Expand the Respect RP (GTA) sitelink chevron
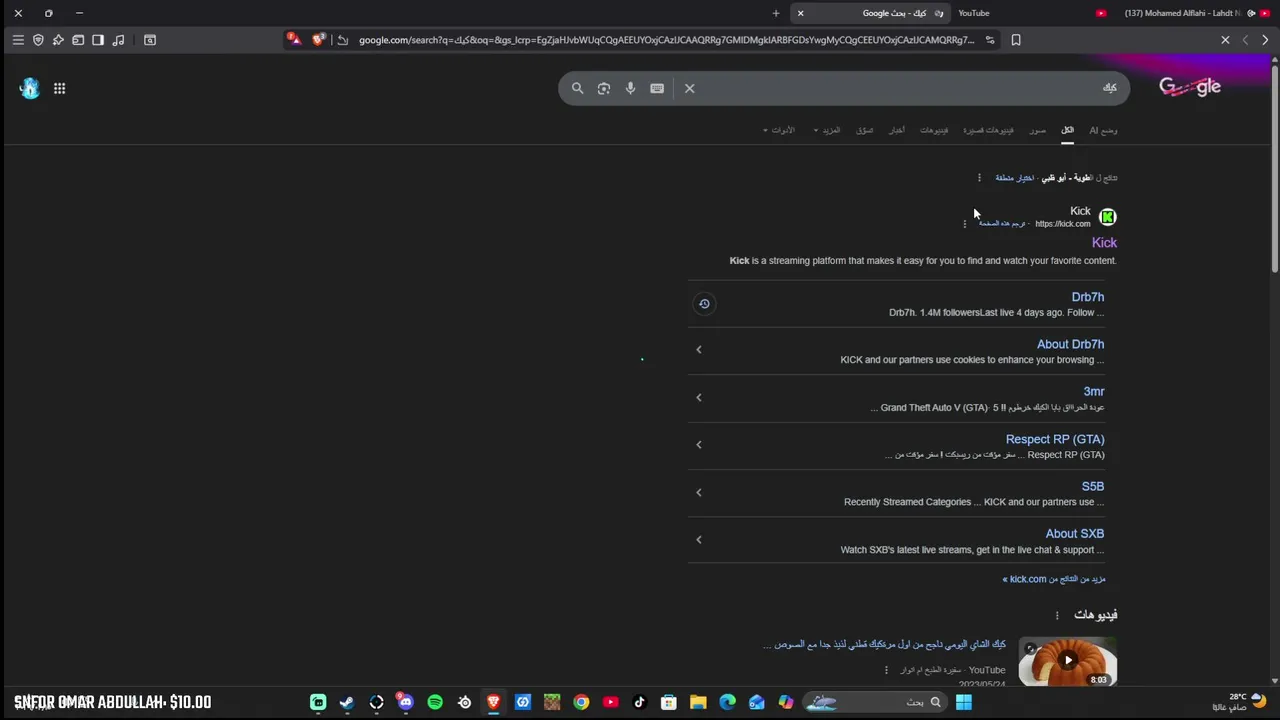 [x=699, y=445]
